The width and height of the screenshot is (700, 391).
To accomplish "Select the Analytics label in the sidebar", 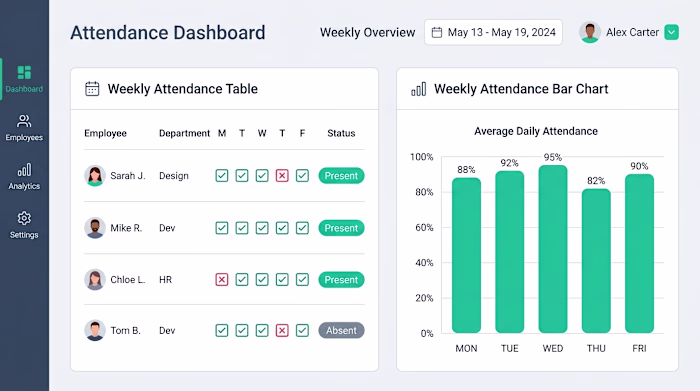I will tap(24, 186).
